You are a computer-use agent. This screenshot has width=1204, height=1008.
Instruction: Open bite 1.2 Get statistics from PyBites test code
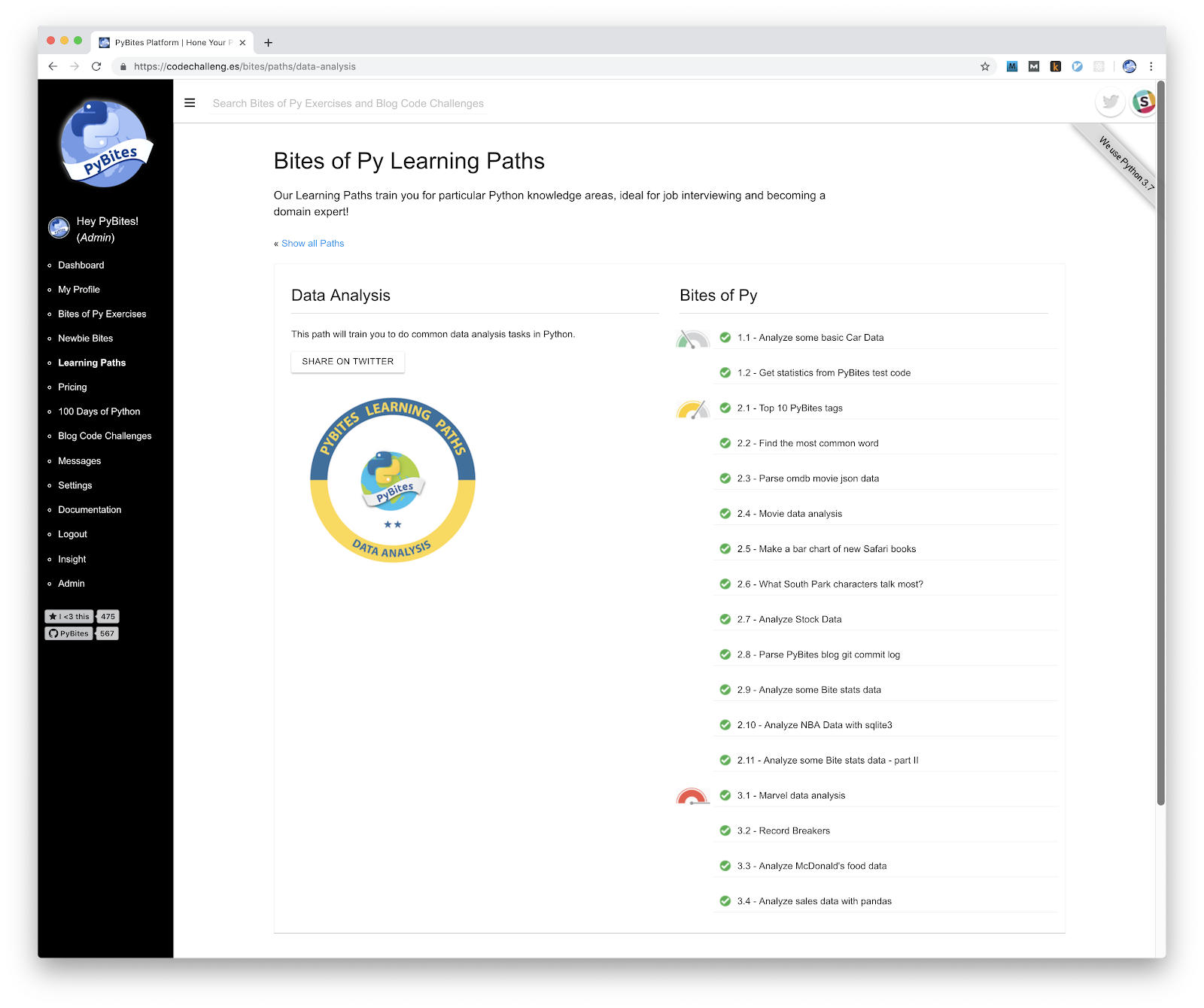pos(824,372)
